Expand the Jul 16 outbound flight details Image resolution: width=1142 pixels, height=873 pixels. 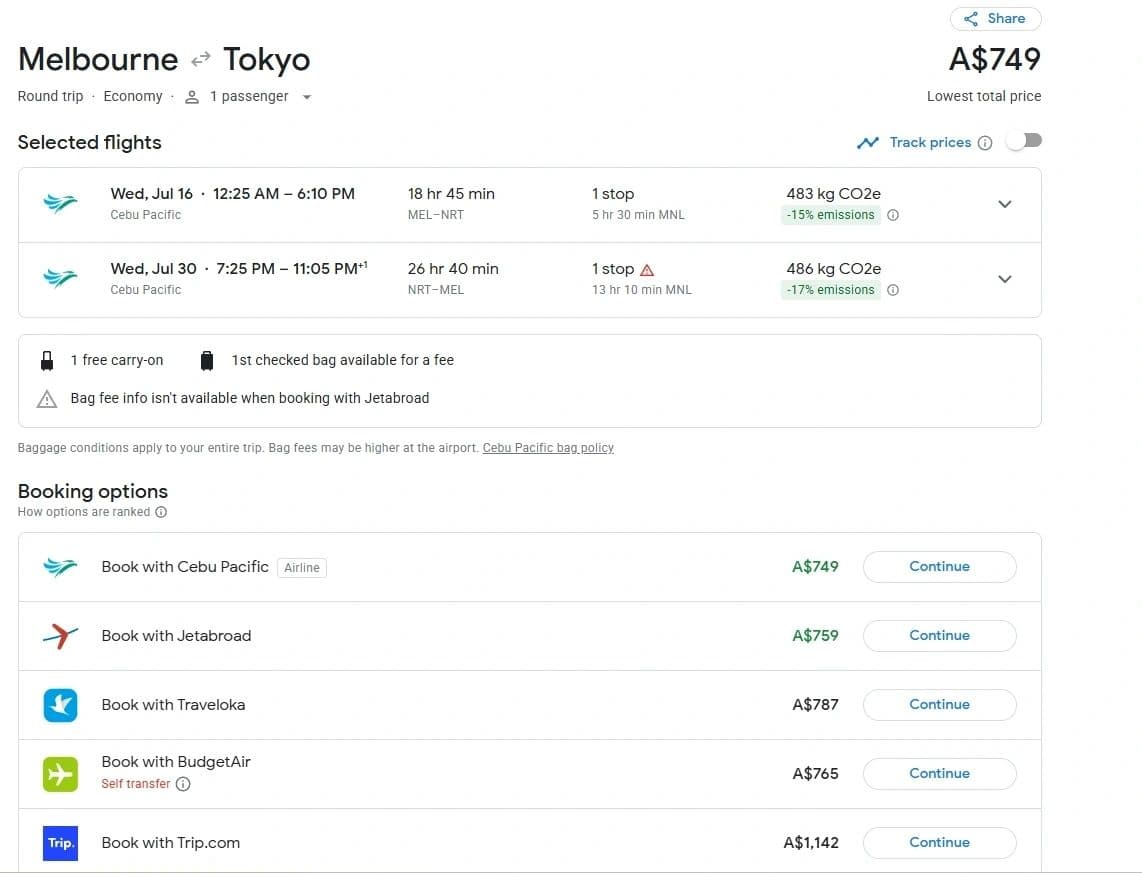1004,205
